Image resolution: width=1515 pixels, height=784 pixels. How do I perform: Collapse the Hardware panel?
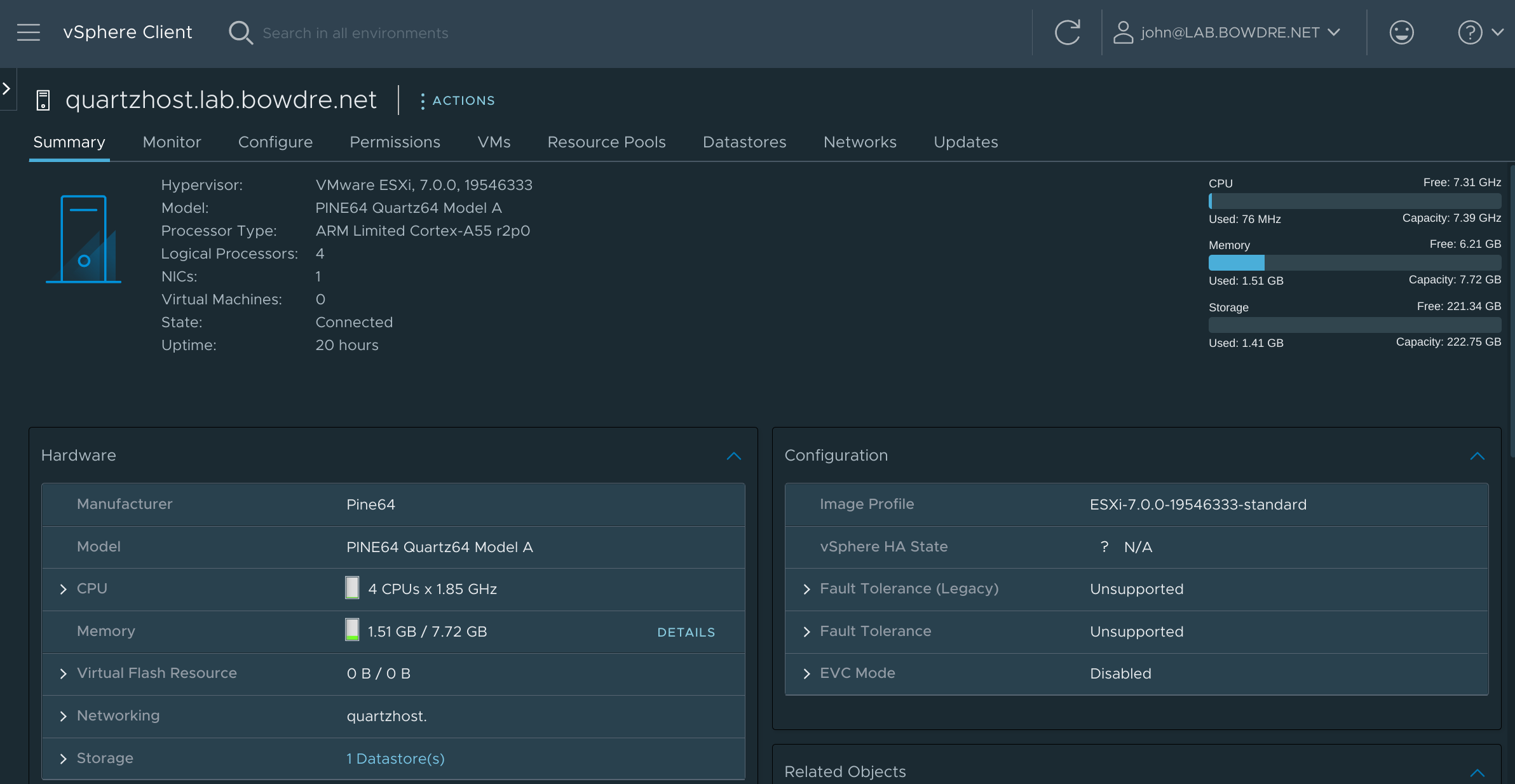734,456
